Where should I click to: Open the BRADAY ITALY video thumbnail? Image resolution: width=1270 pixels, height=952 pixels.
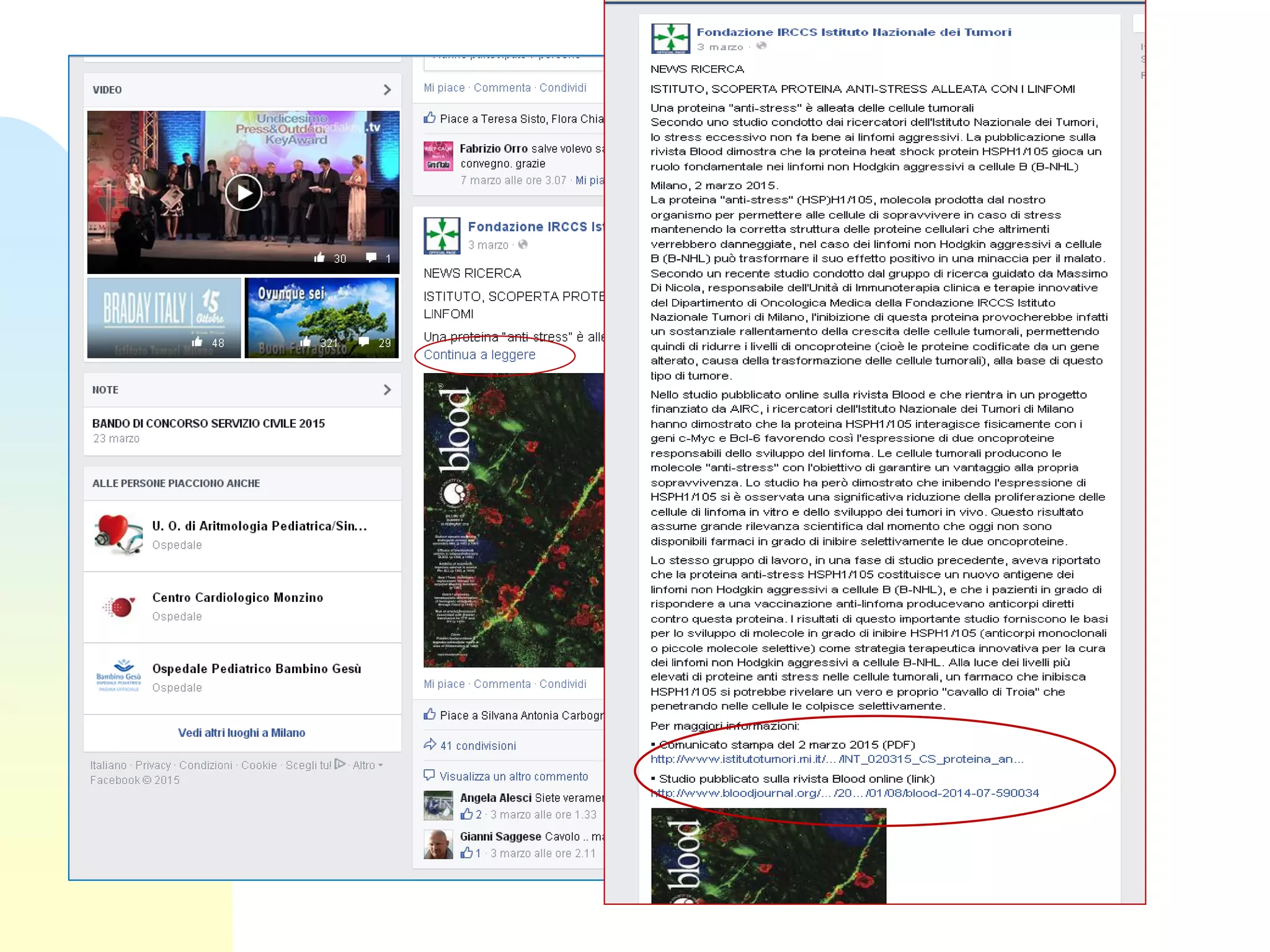coord(164,318)
